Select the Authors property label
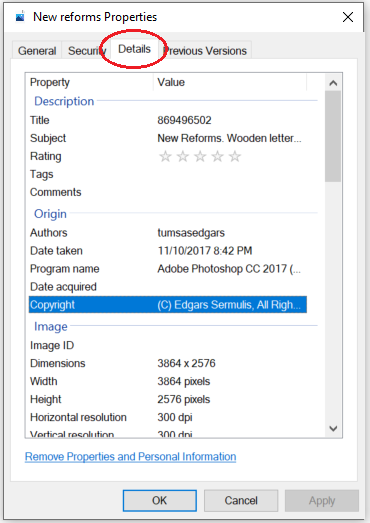 point(49,233)
